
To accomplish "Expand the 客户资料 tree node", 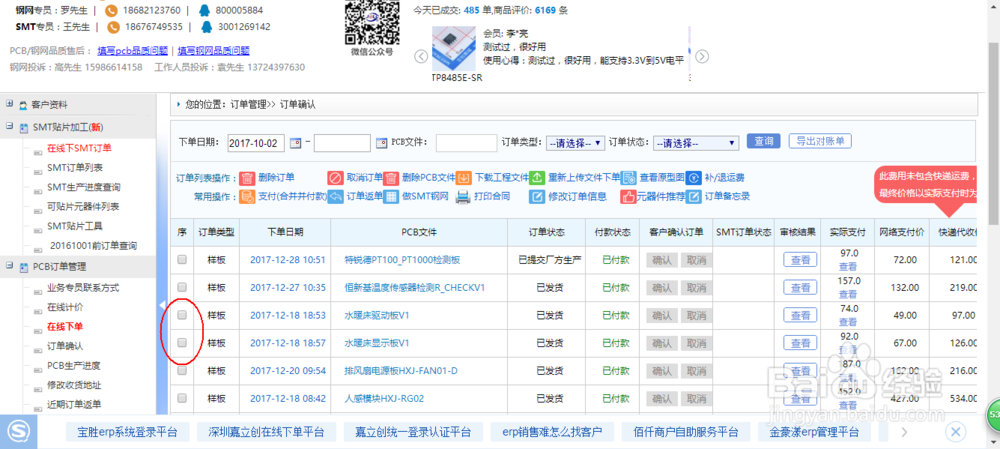I will [x=10, y=104].
